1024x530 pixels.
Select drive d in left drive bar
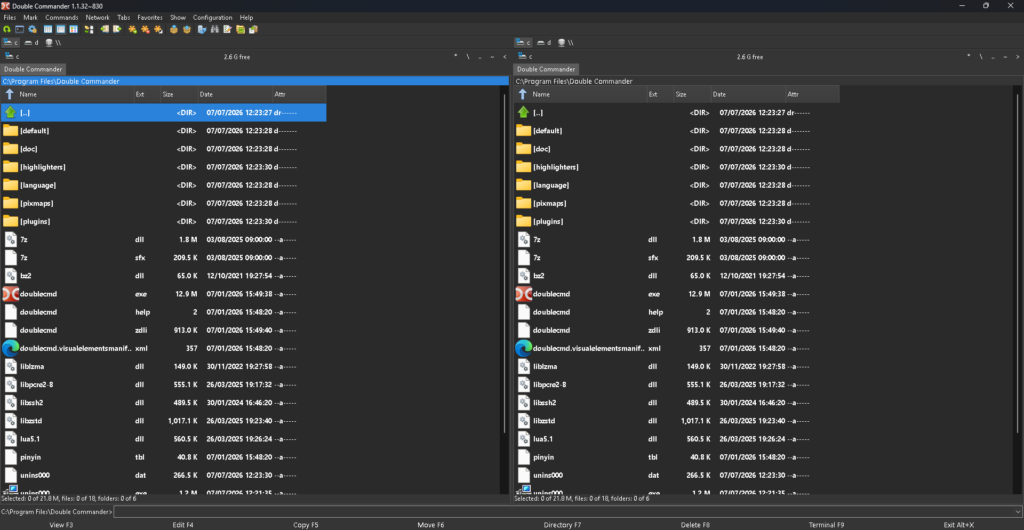coord(32,42)
